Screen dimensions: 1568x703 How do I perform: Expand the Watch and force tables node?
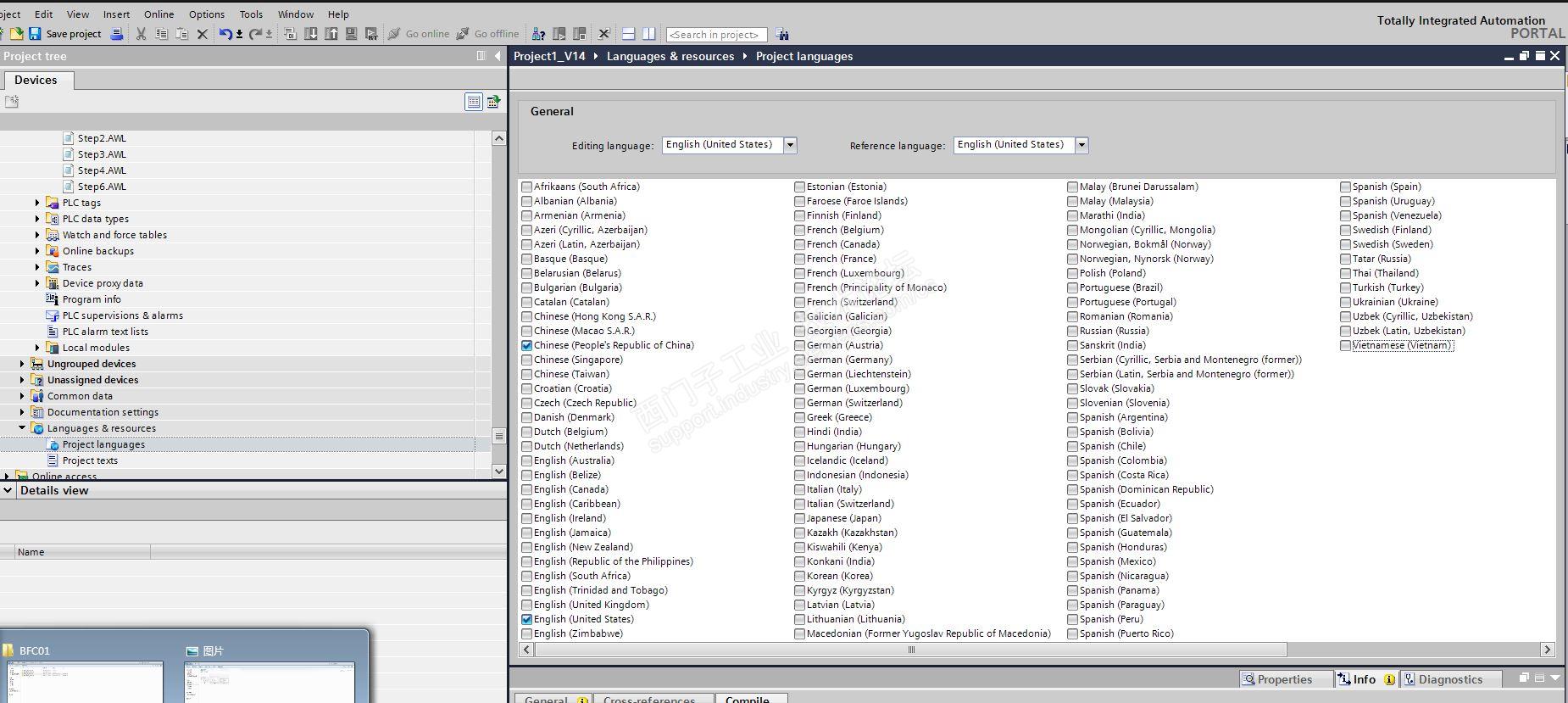click(x=37, y=235)
